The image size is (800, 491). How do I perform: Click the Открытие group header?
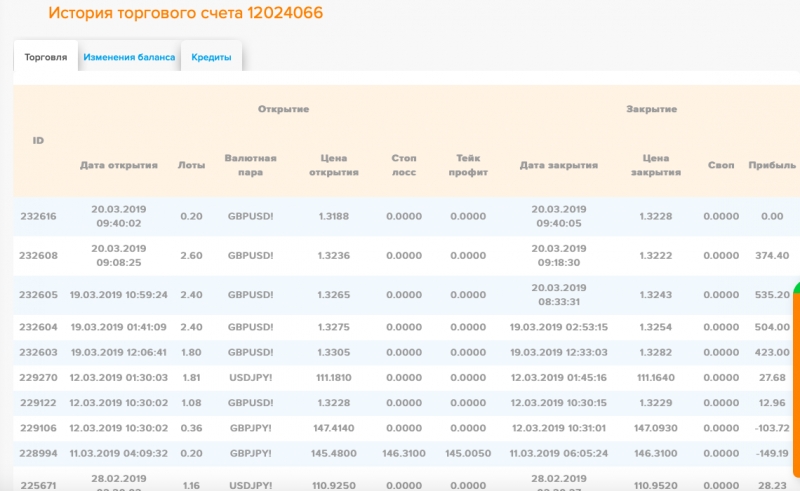[283, 109]
